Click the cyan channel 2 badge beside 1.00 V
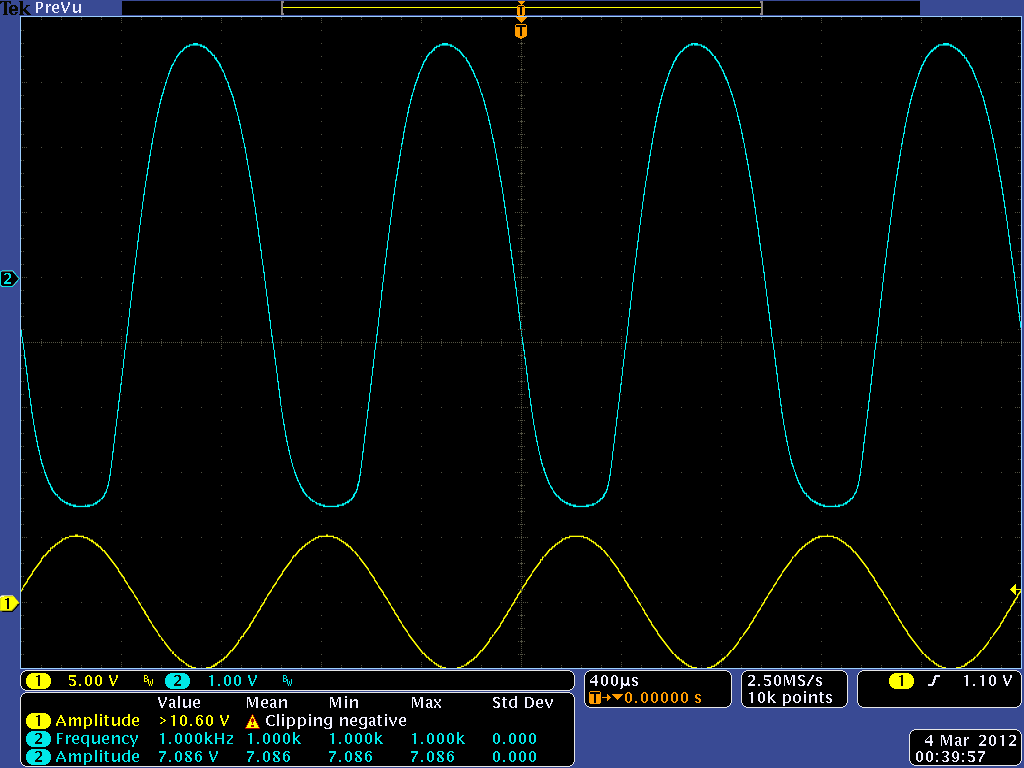The height and width of the screenshot is (768, 1024). [177, 681]
